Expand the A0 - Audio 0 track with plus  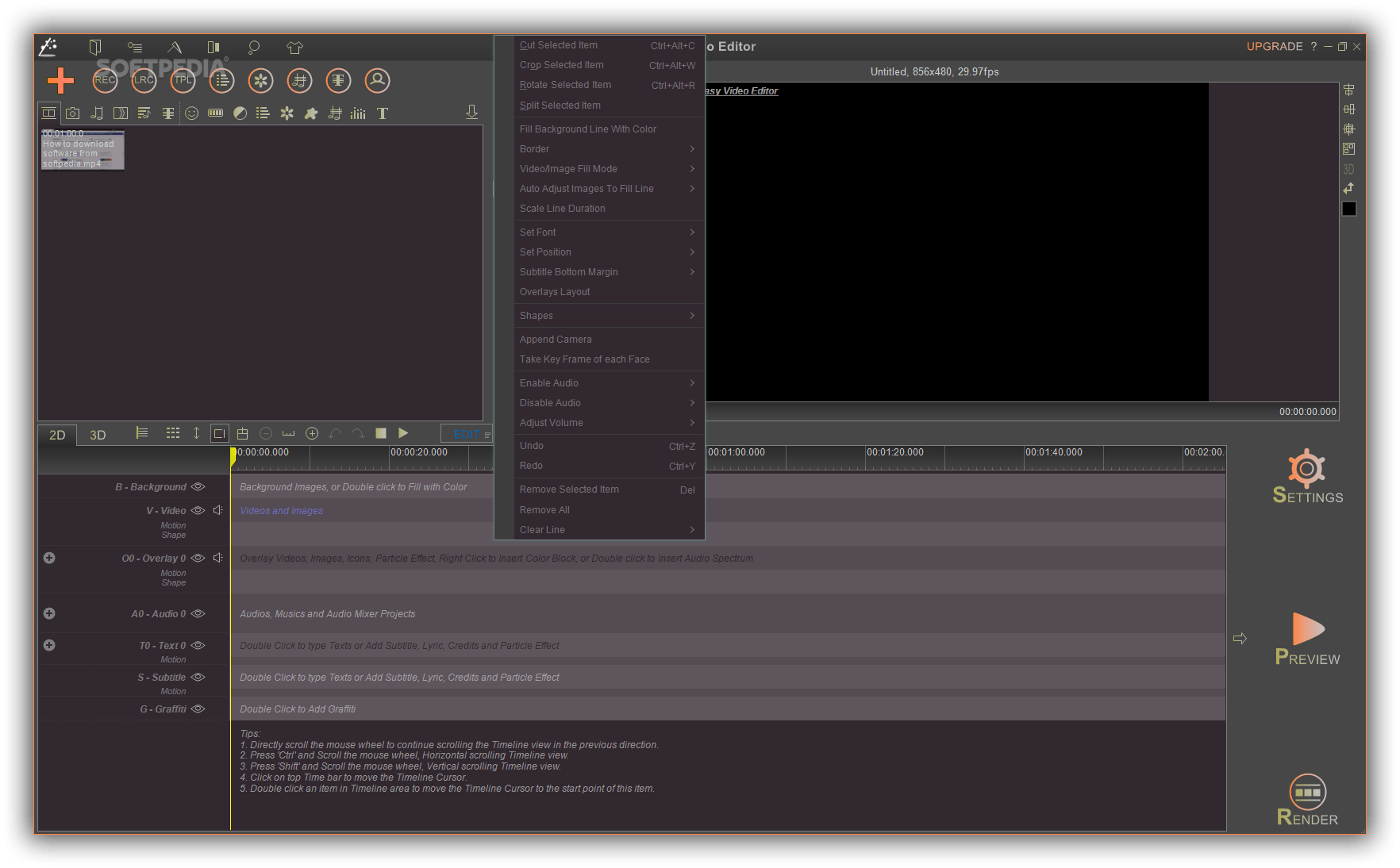[x=48, y=613]
